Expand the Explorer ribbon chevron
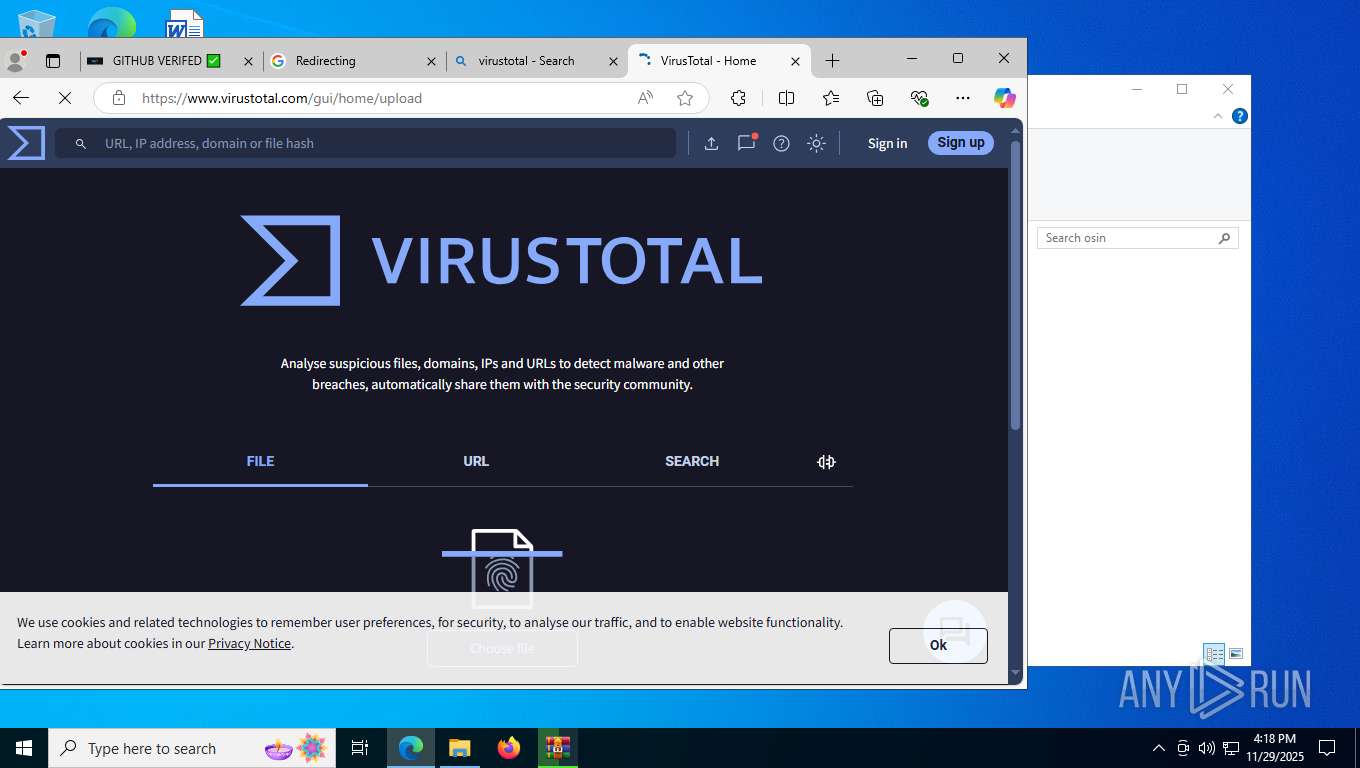The height and width of the screenshot is (768, 1360). pyautogui.click(x=1218, y=116)
